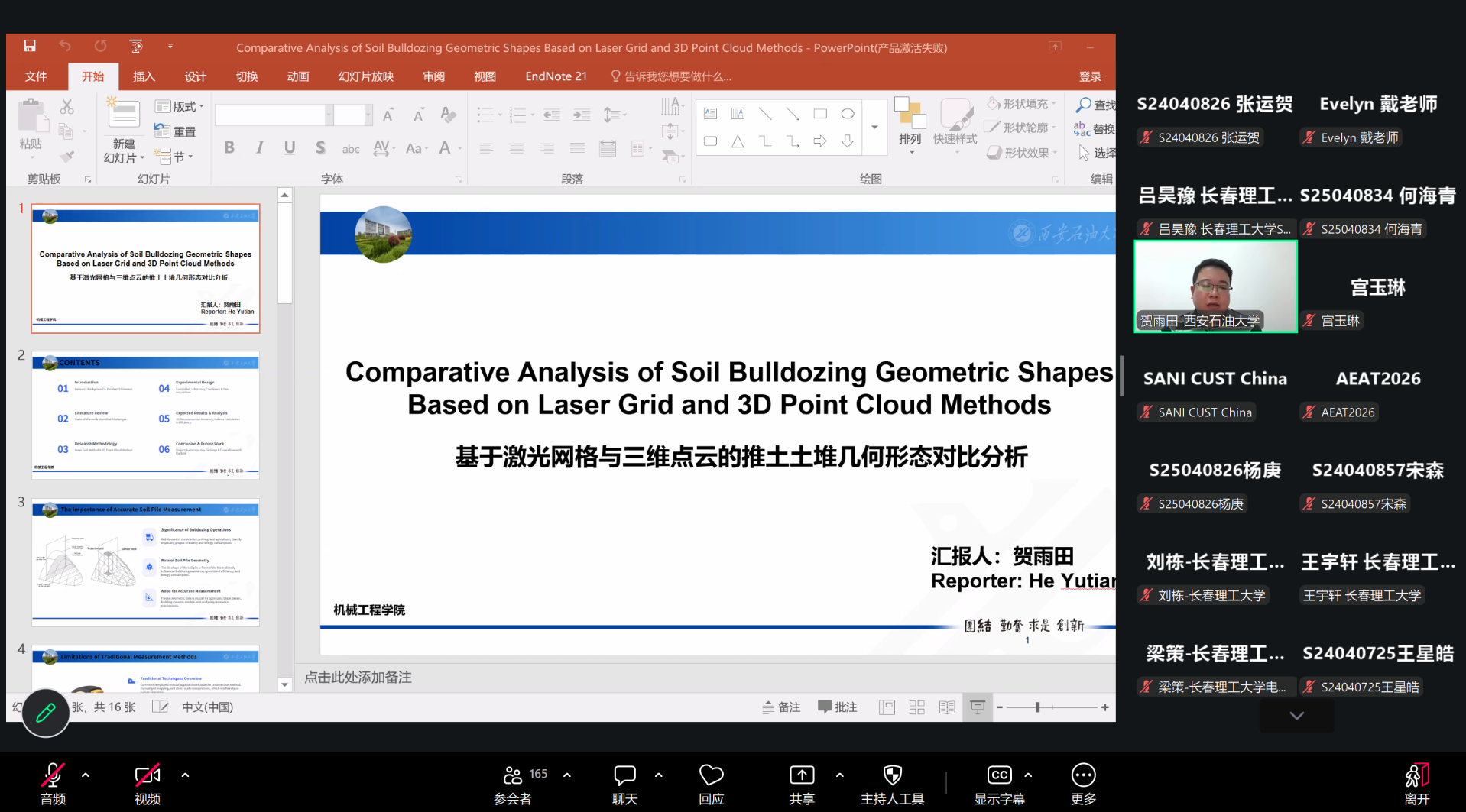
Task: Open the reactions heart icon
Action: (x=711, y=783)
